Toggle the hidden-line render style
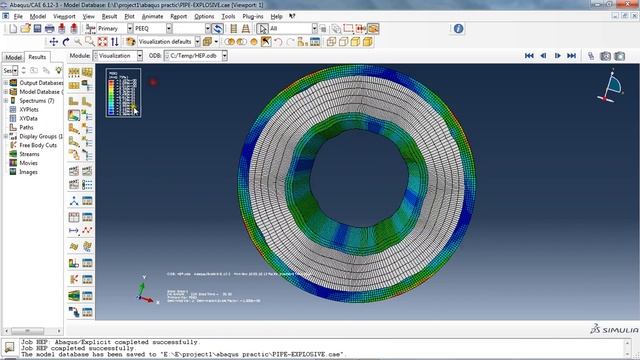640x360 pixels. [x=343, y=42]
